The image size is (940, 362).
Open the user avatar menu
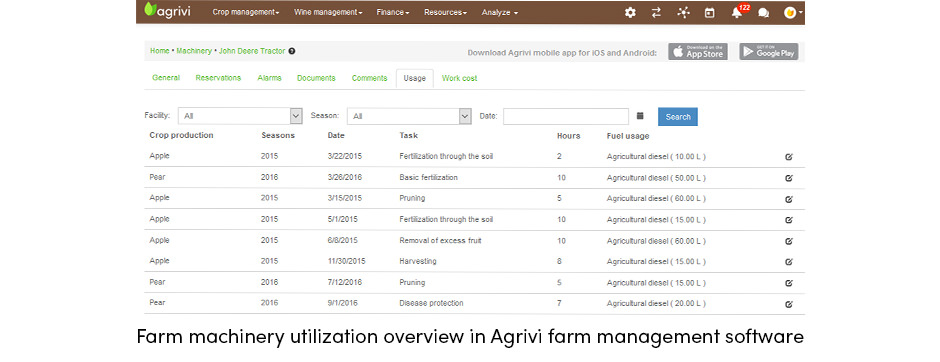(x=793, y=12)
